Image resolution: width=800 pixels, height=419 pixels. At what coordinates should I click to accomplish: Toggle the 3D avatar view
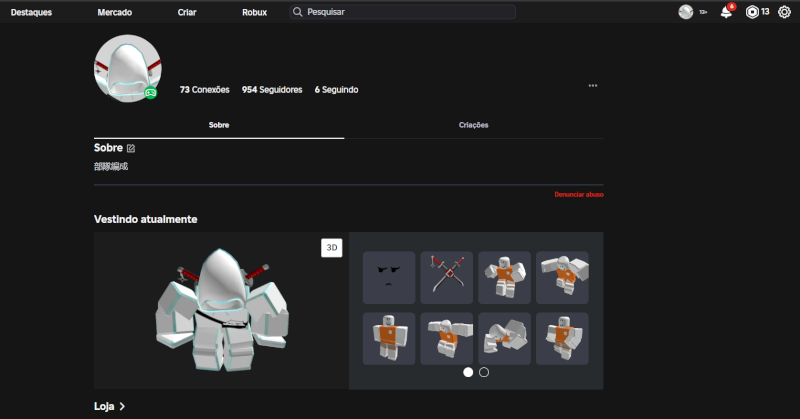pyautogui.click(x=332, y=248)
